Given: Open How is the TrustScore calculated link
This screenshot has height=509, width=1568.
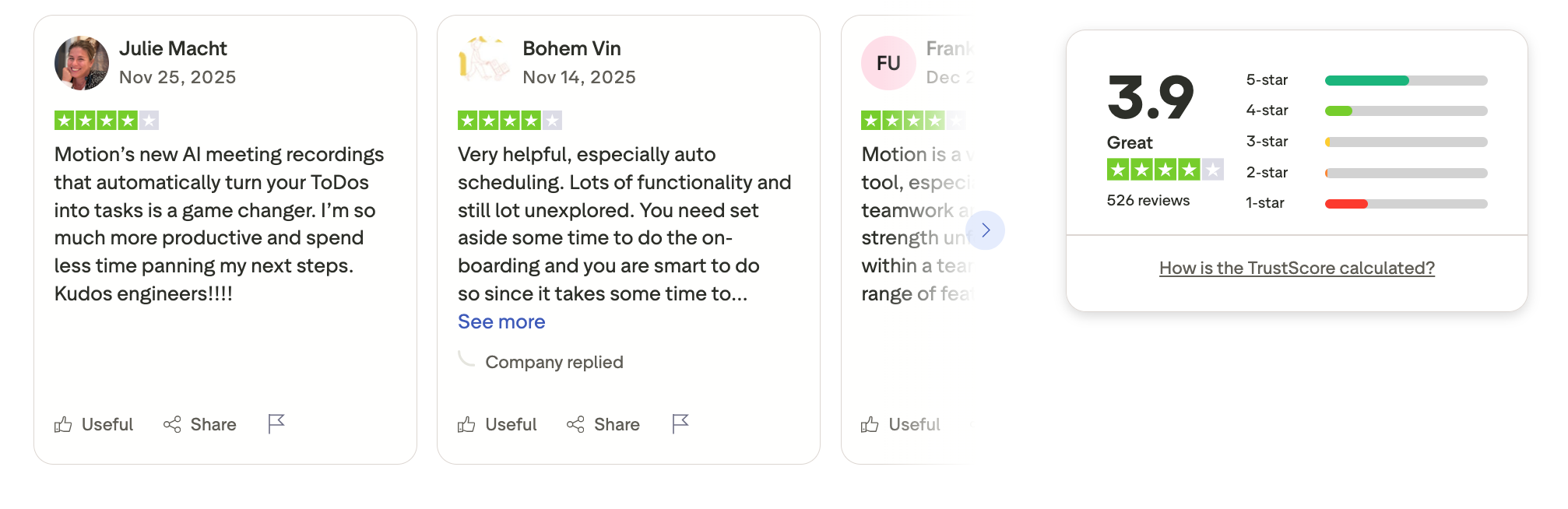Looking at the screenshot, I should click(x=1296, y=268).
